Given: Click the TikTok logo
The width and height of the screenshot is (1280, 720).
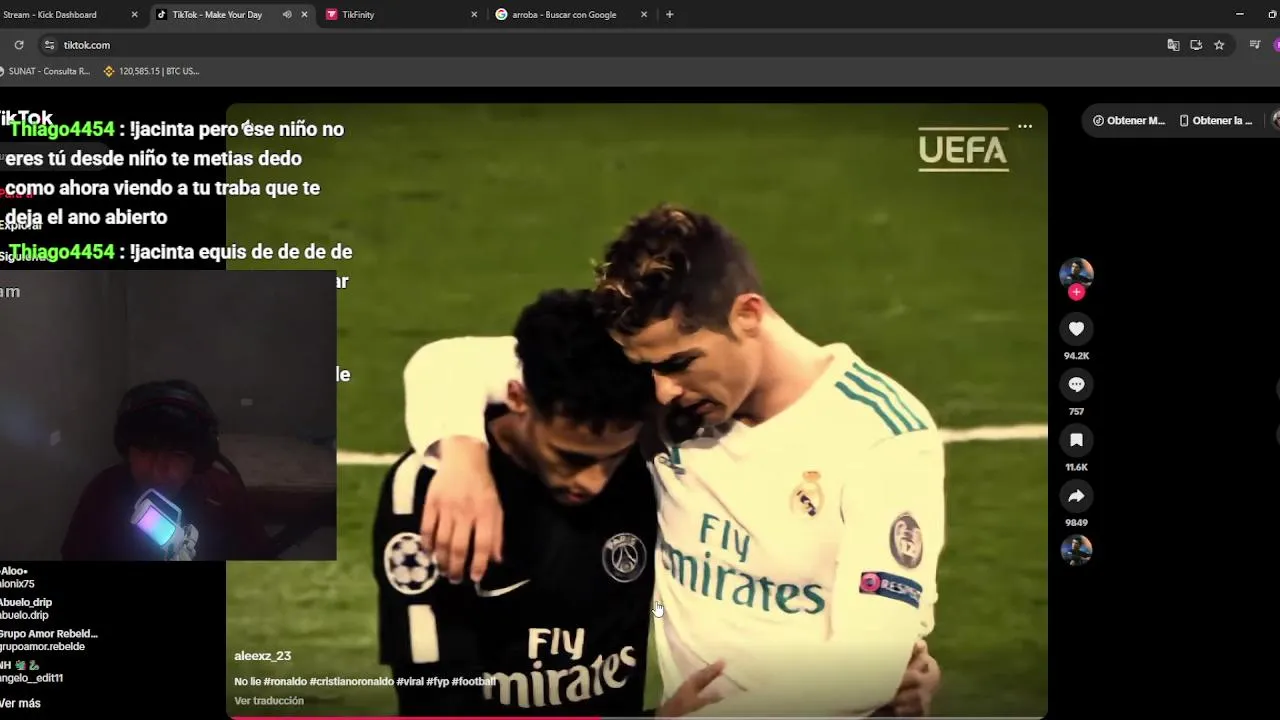Looking at the screenshot, I should point(26,118).
